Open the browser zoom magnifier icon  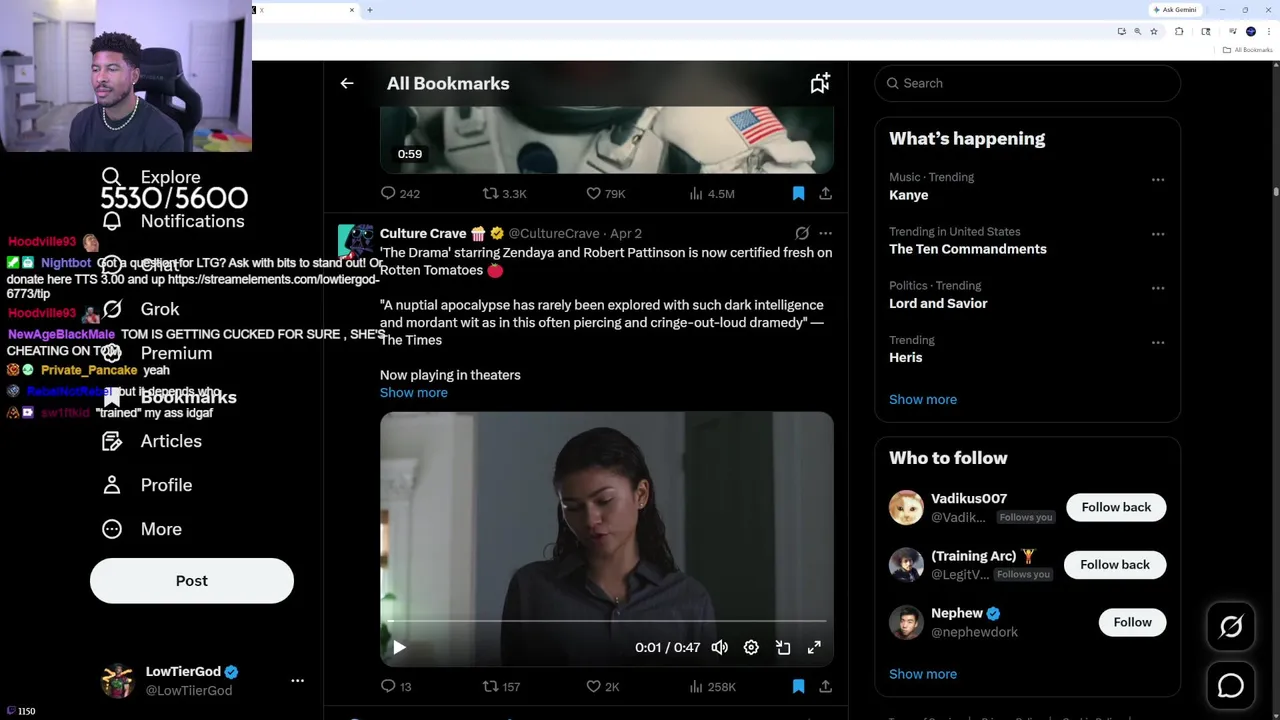[x=1137, y=32]
